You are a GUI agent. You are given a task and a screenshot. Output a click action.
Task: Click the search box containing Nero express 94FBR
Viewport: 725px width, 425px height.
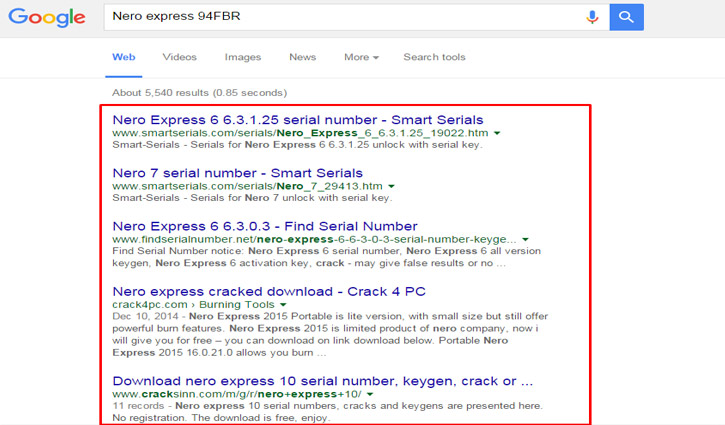click(340, 17)
